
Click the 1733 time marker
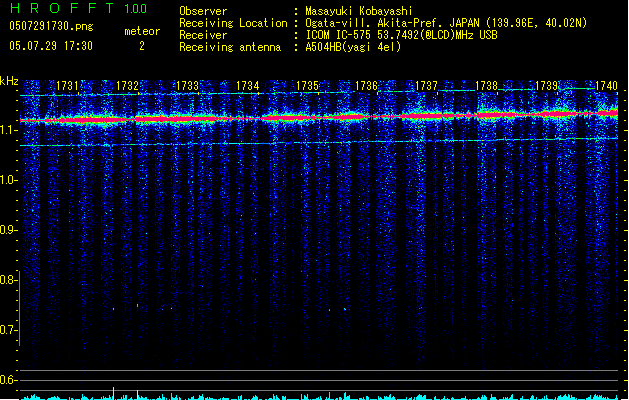pyautogui.click(x=187, y=86)
